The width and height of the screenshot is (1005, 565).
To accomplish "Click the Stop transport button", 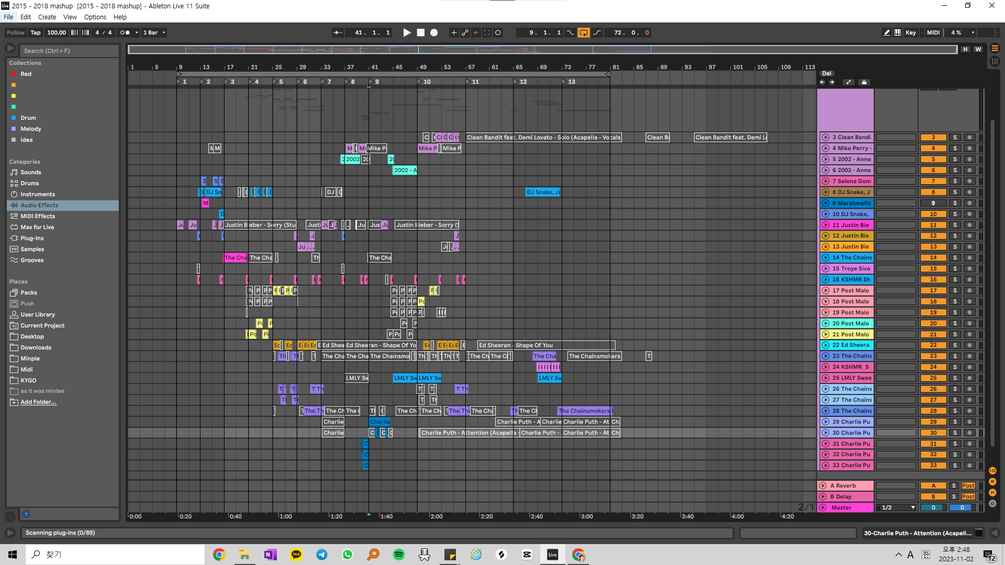I will pos(420,32).
